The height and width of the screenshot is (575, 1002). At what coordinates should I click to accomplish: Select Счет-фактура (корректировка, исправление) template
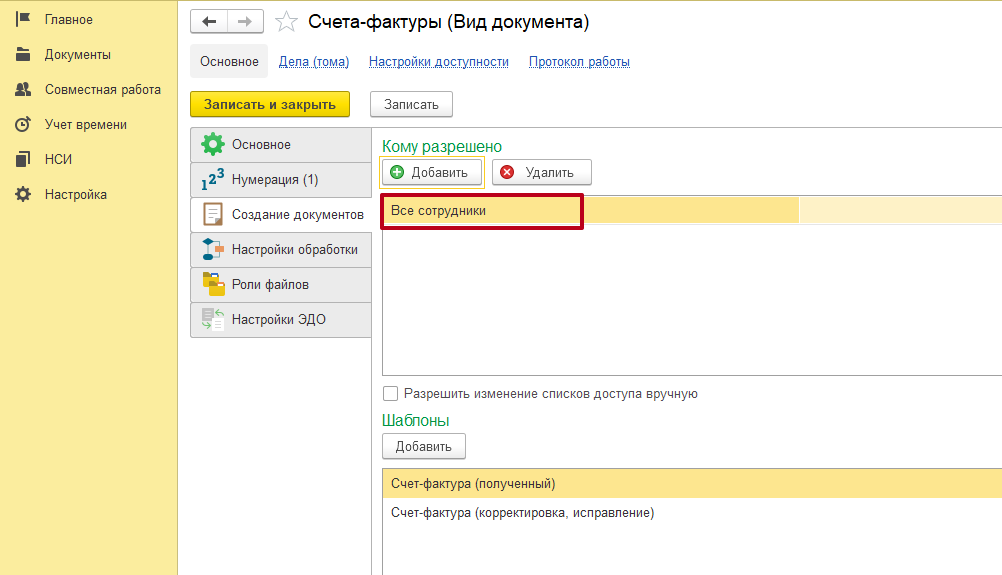pos(522,513)
